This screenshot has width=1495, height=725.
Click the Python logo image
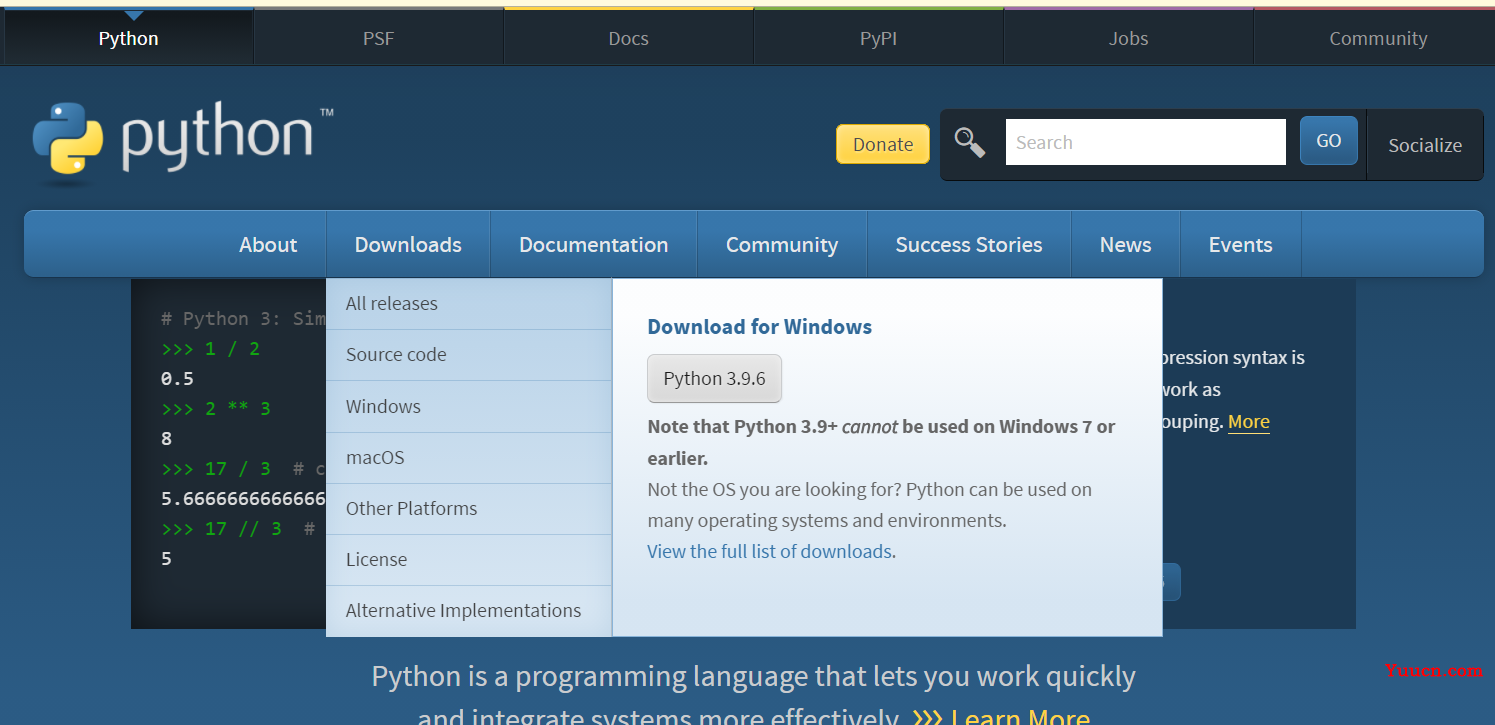click(183, 141)
